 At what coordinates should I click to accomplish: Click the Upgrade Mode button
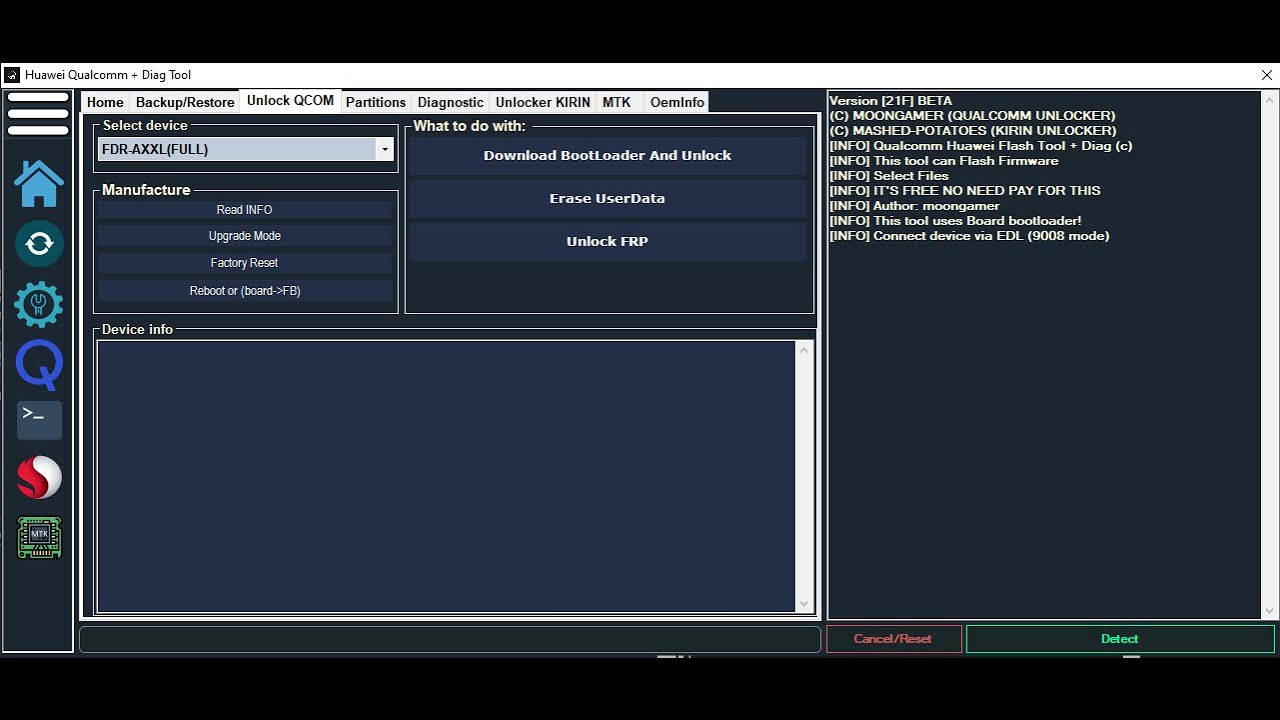245,236
